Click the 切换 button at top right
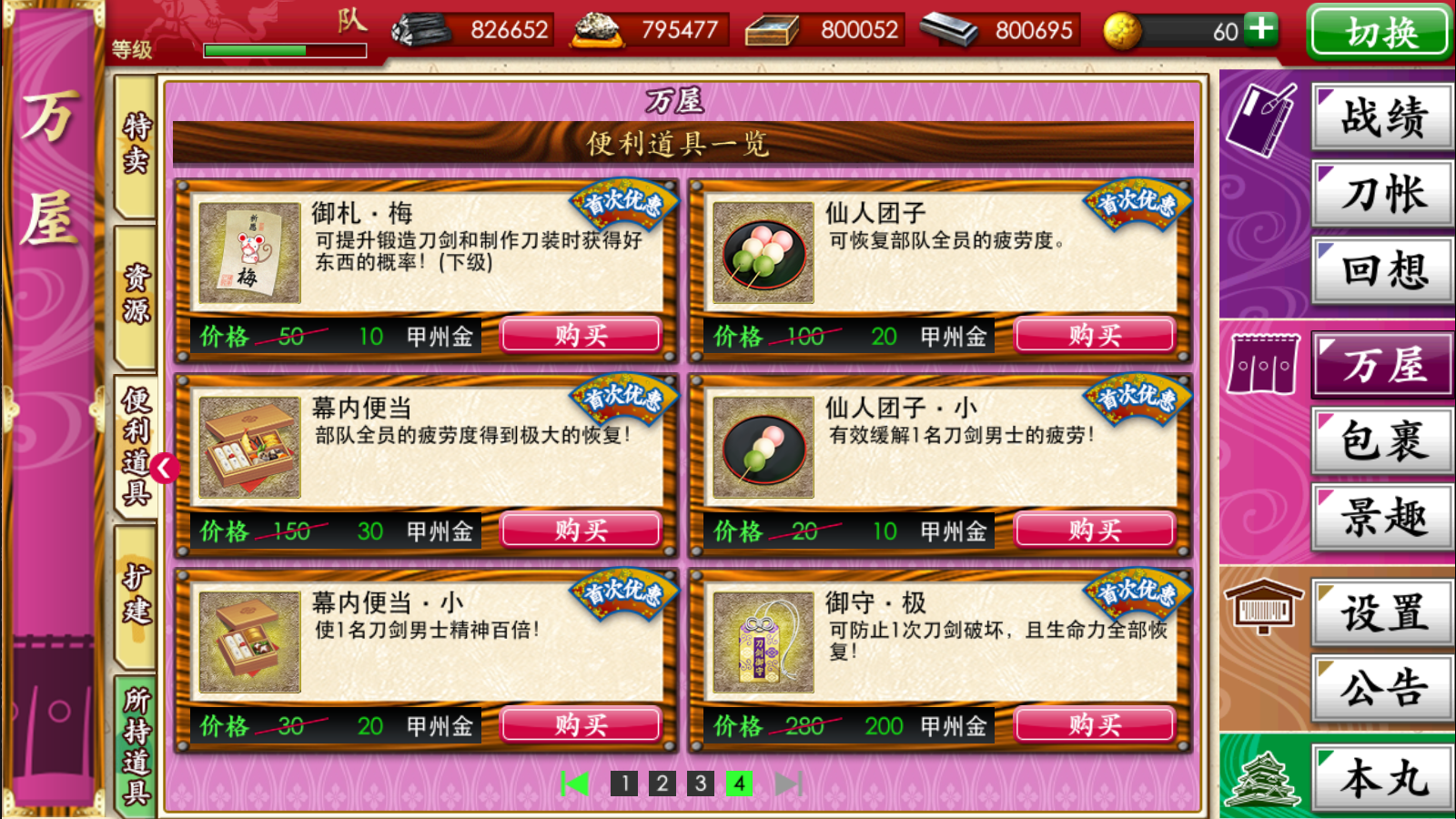Image resolution: width=1456 pixels, height=819 pixels. coord(1380,32)
